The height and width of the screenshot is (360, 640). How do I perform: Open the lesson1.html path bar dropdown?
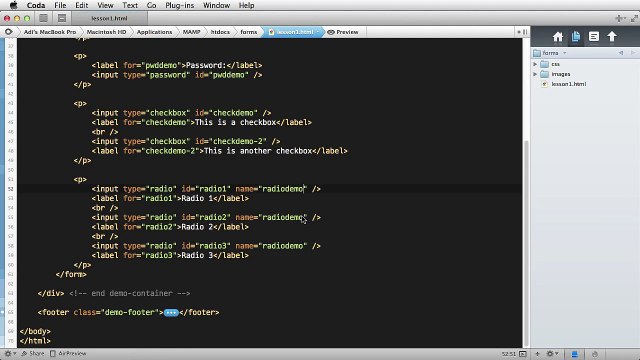click(317, 32)
